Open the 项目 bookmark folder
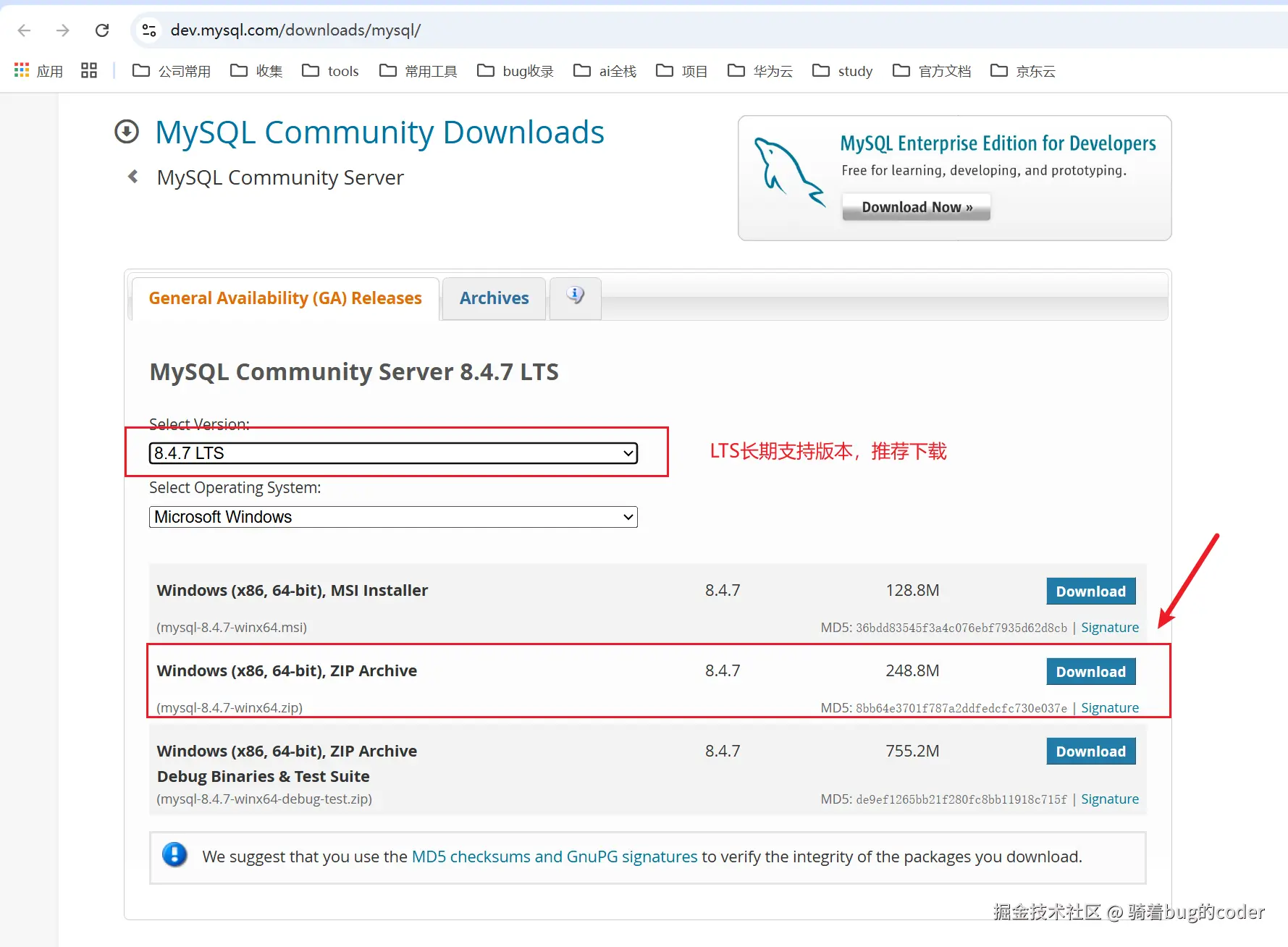Viewport: 1288px width, 947px height. (x=681, y=71)
